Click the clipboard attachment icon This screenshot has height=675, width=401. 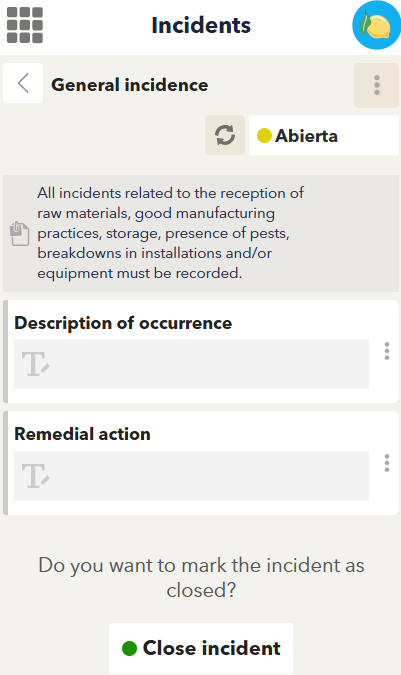19,233
